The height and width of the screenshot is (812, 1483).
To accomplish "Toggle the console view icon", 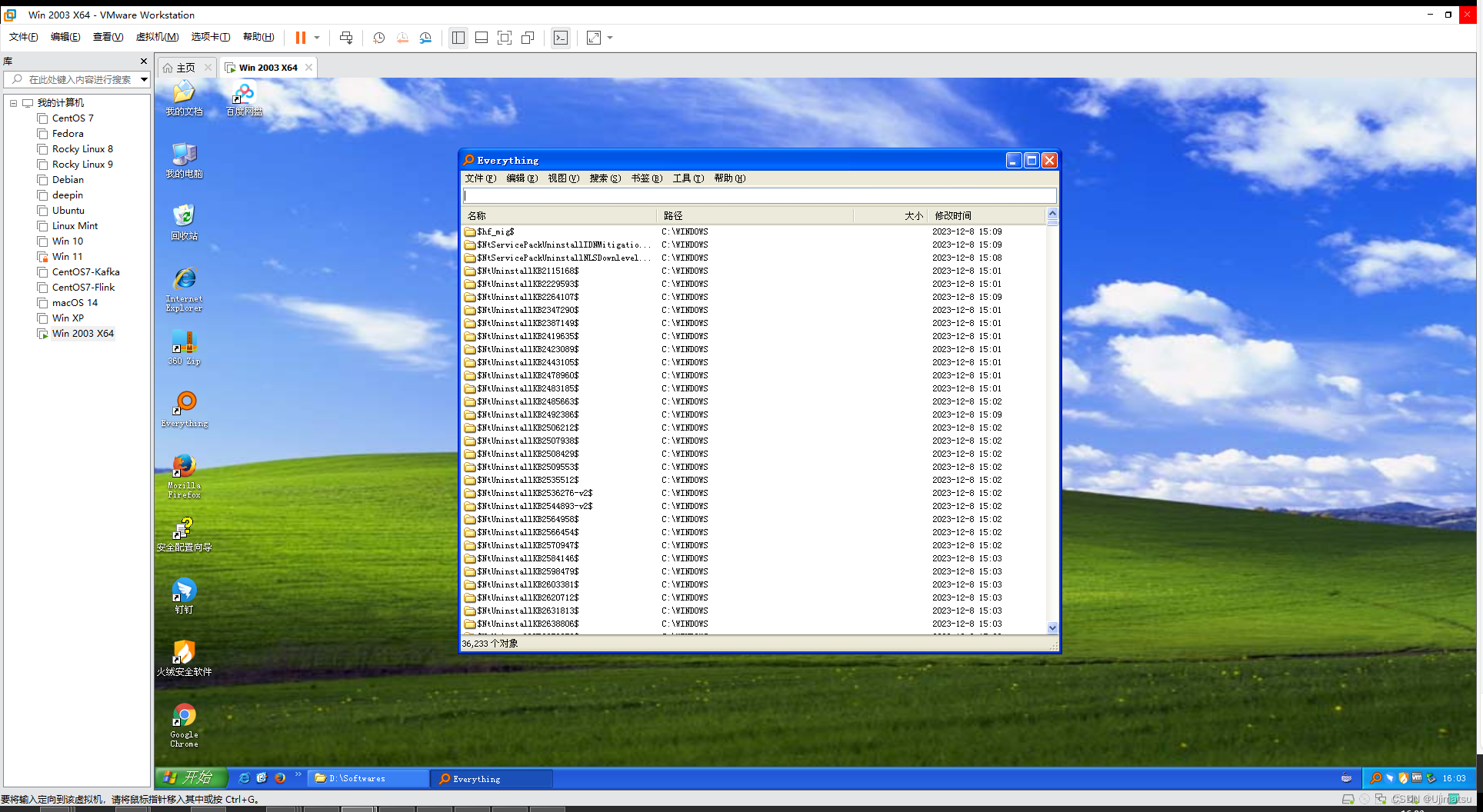I will tap(561, 38).
